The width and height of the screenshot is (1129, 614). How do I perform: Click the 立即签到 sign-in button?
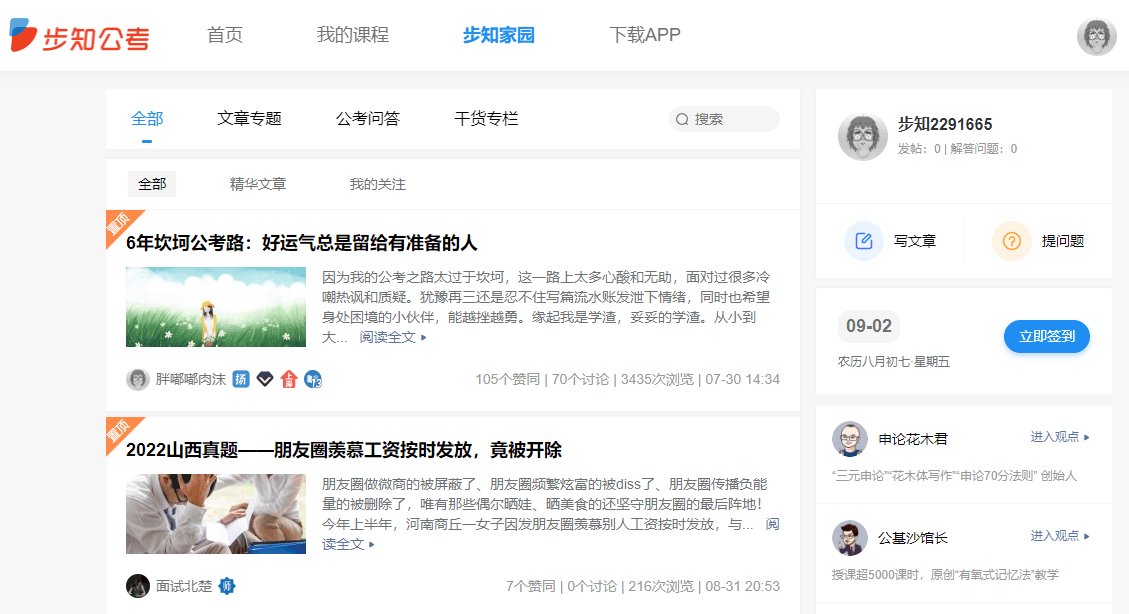pyautogui.click(x=1046, y=337)
